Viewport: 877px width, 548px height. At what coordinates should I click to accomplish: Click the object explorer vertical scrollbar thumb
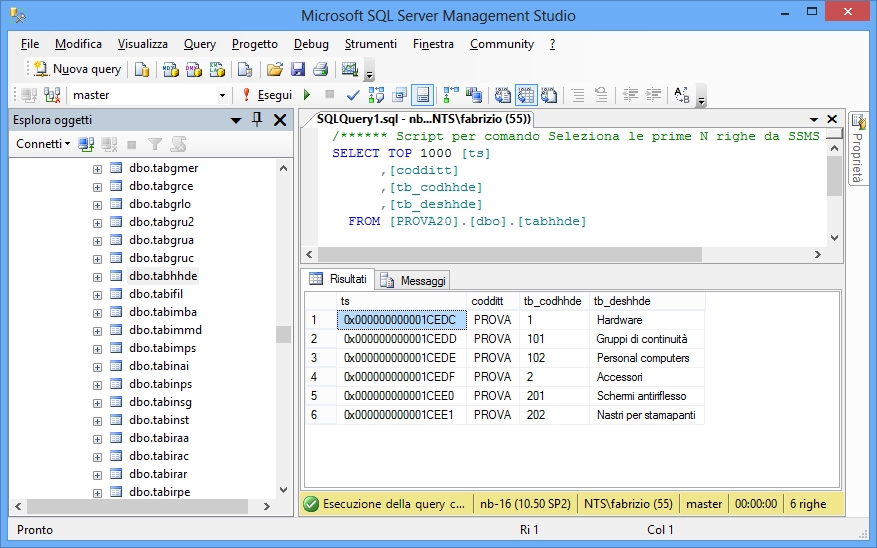[283, 333]
